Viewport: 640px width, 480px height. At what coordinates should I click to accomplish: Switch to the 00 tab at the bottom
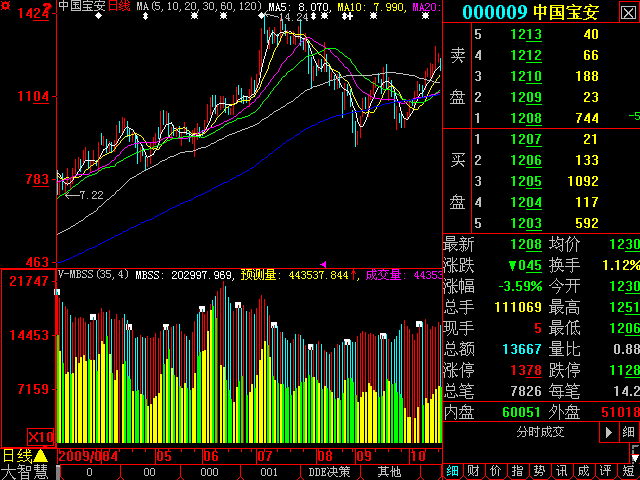(x=149, y=472)
